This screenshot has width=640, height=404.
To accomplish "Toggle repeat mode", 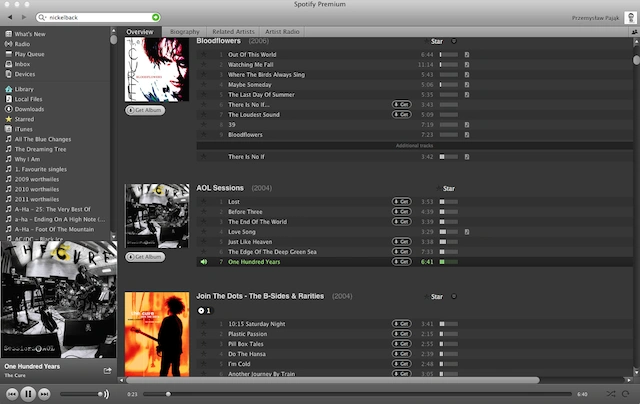I will point(625,394).
